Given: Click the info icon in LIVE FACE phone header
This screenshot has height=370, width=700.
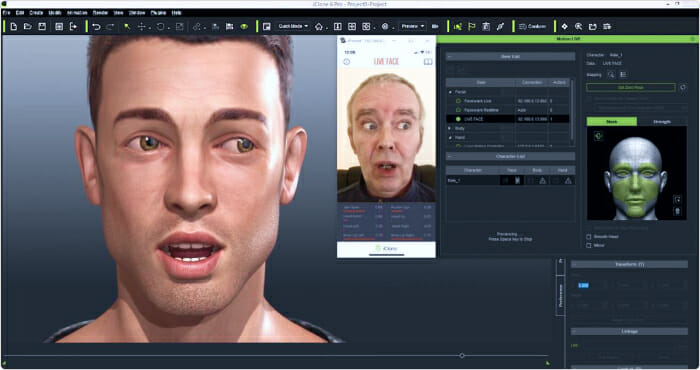Looking at the screenshot, I should 346,62.
